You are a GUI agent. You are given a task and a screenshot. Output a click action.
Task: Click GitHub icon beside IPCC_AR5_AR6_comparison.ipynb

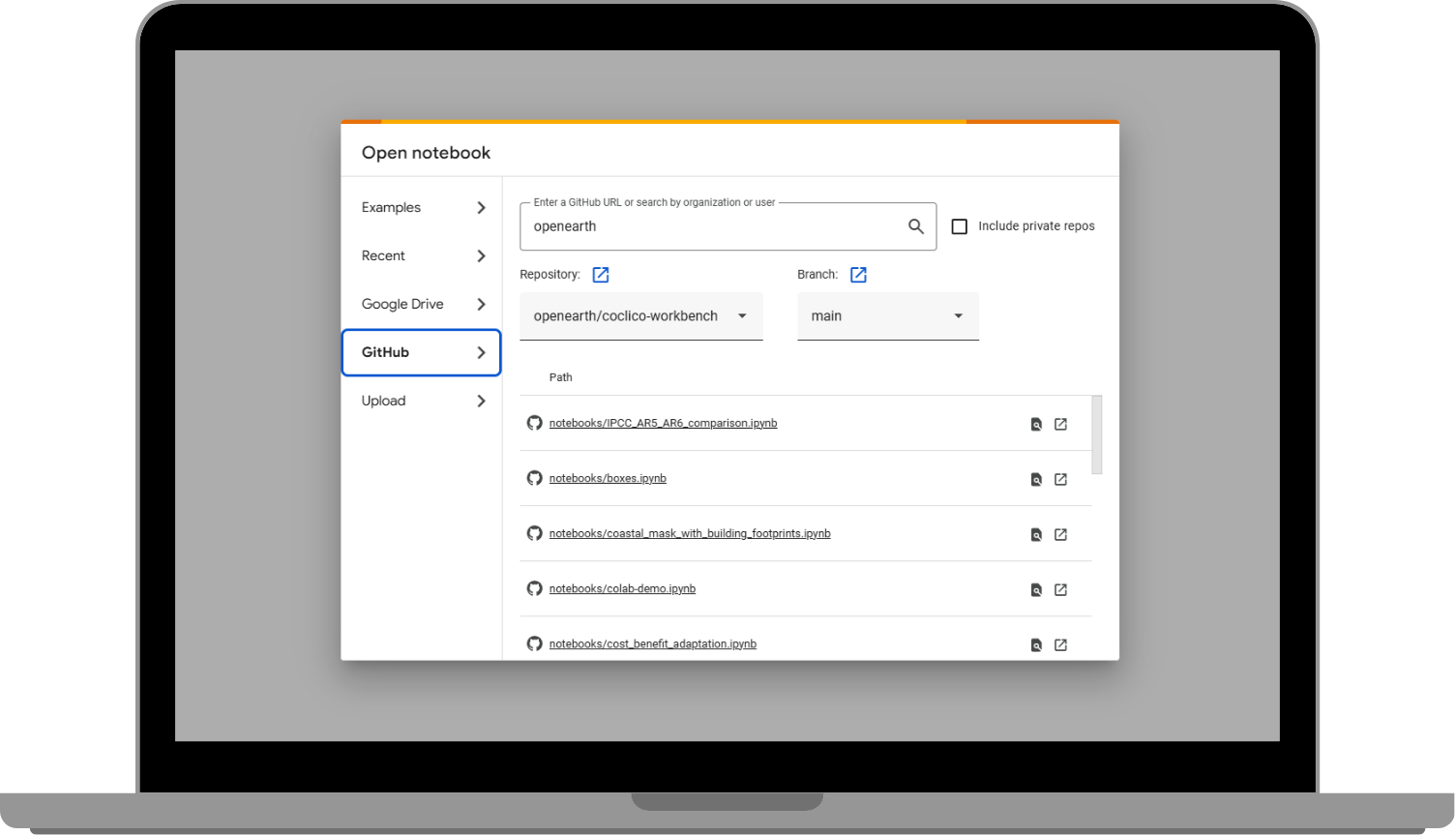point(534,423)
